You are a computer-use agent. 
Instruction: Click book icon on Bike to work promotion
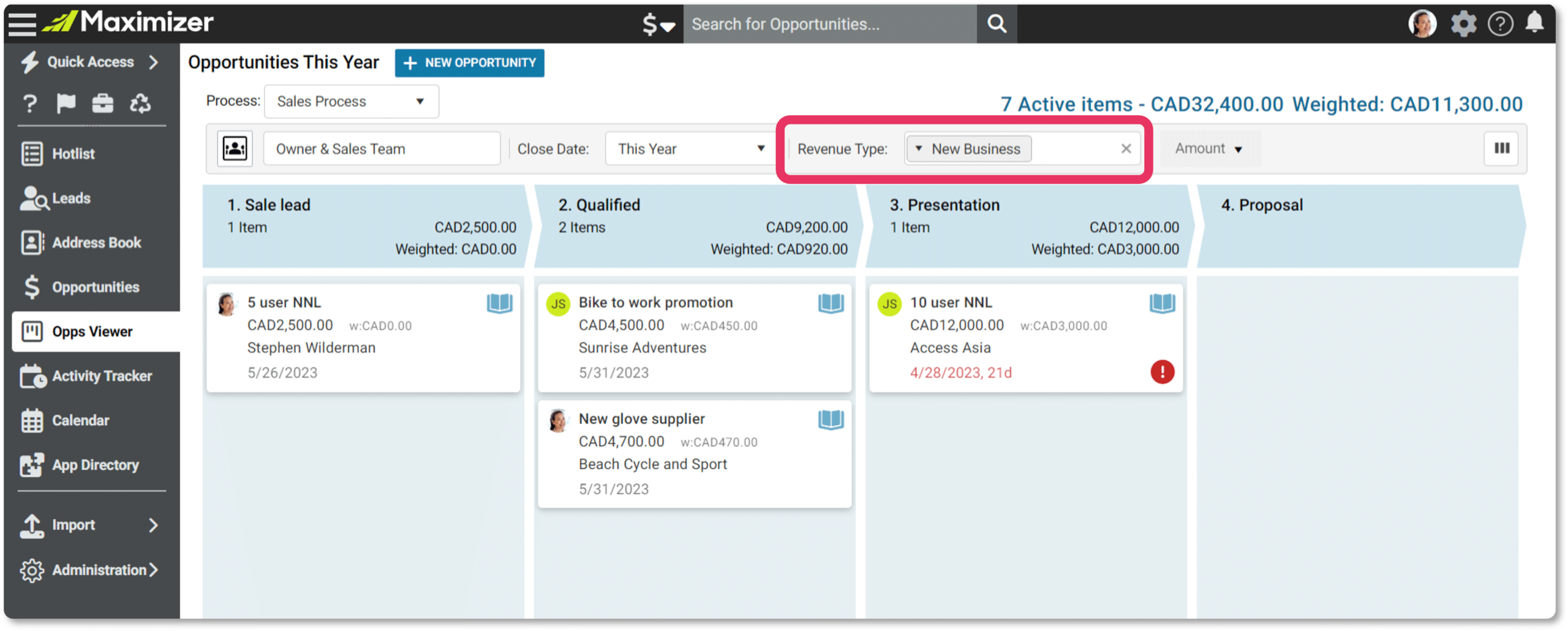tap(831, 303)
